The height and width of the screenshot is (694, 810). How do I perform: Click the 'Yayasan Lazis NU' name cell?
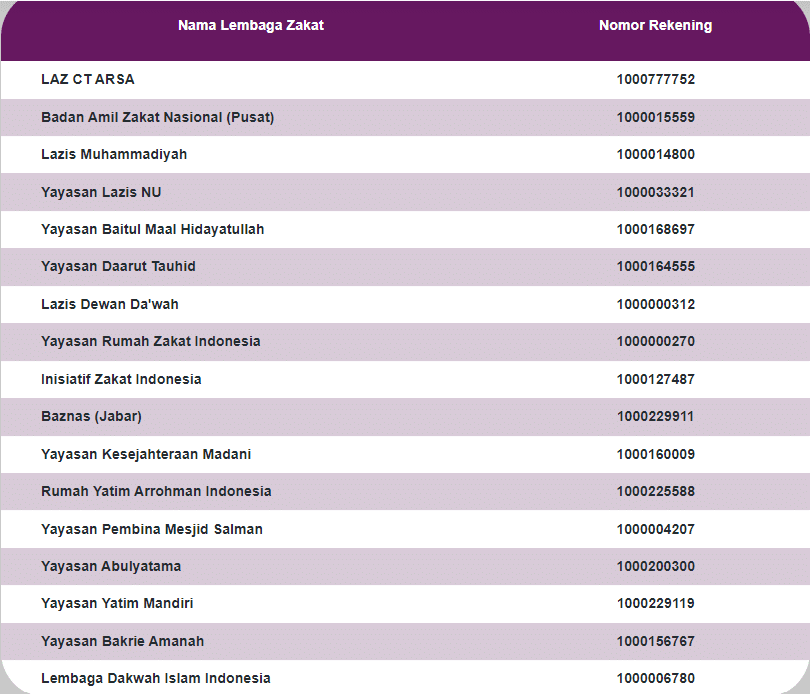coord(101,192)
